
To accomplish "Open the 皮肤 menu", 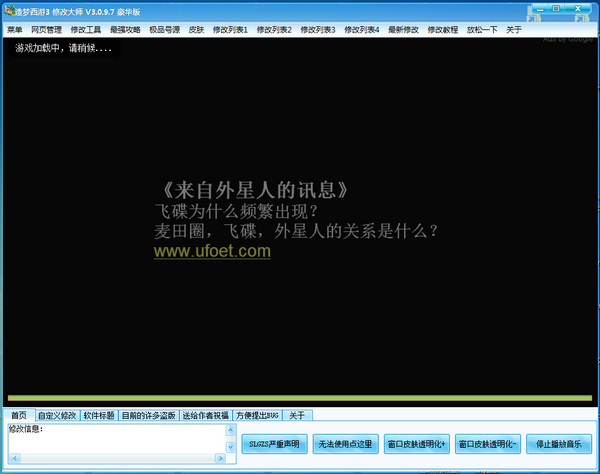I will click(x=196, y=30).
